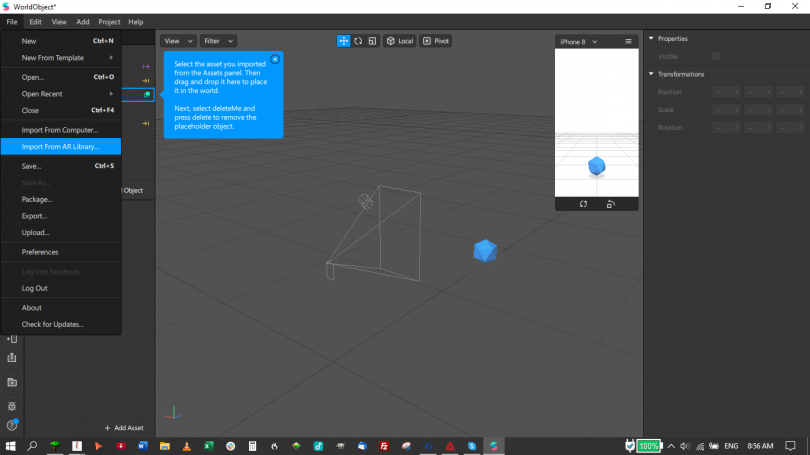The width and height of the screenshot is (810, 455).
Task: Open the bug report icon
Action: click(x=12, y=406)
